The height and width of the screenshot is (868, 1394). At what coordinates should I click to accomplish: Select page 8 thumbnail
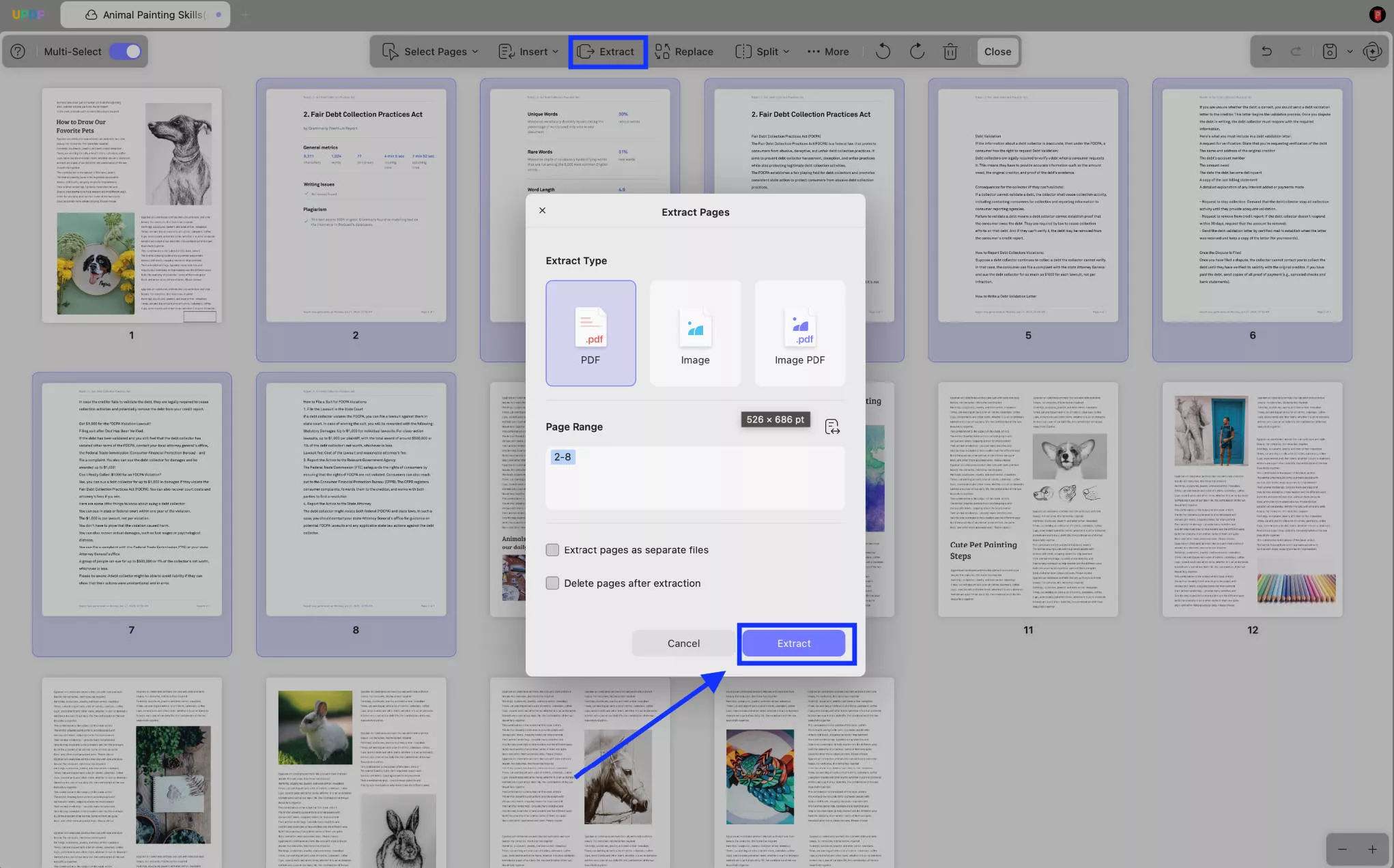click(x=356, y=500)
